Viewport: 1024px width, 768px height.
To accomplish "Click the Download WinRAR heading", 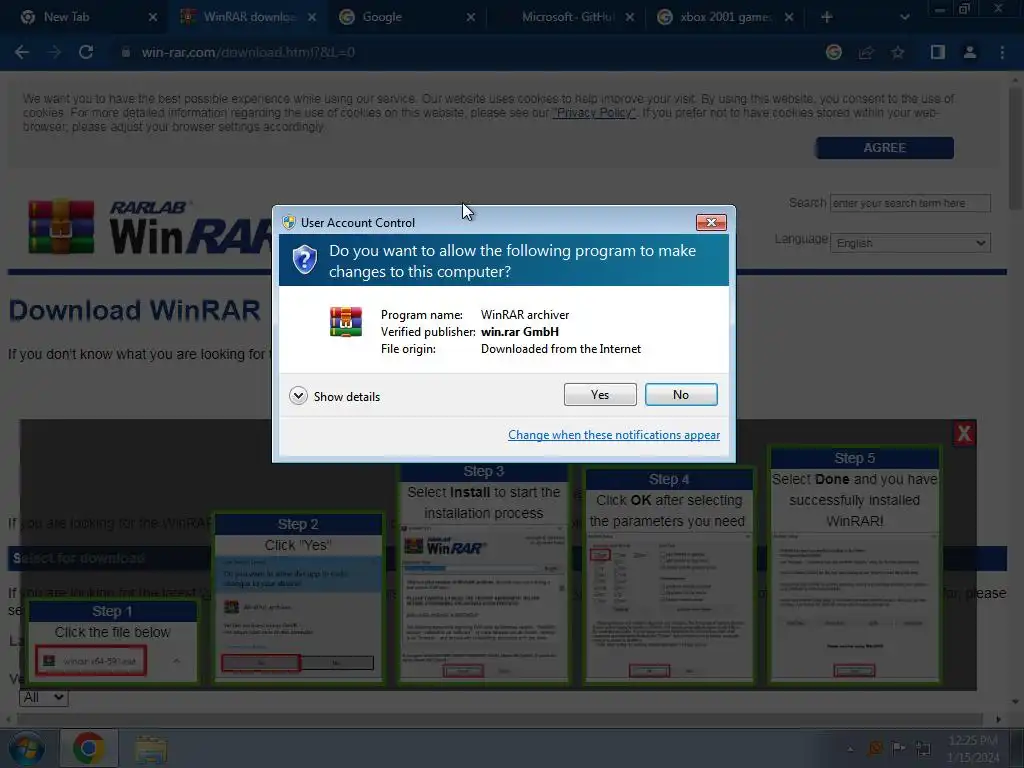I will (135, 311).
